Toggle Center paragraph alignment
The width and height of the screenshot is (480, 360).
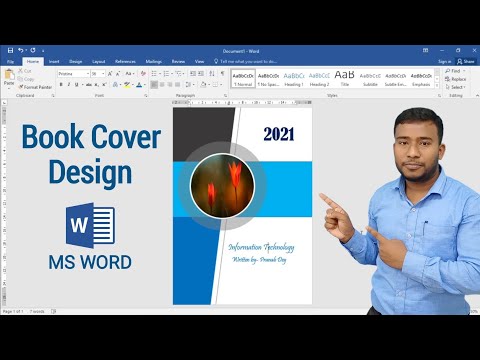pyautogui.click(x=162, y=85)
